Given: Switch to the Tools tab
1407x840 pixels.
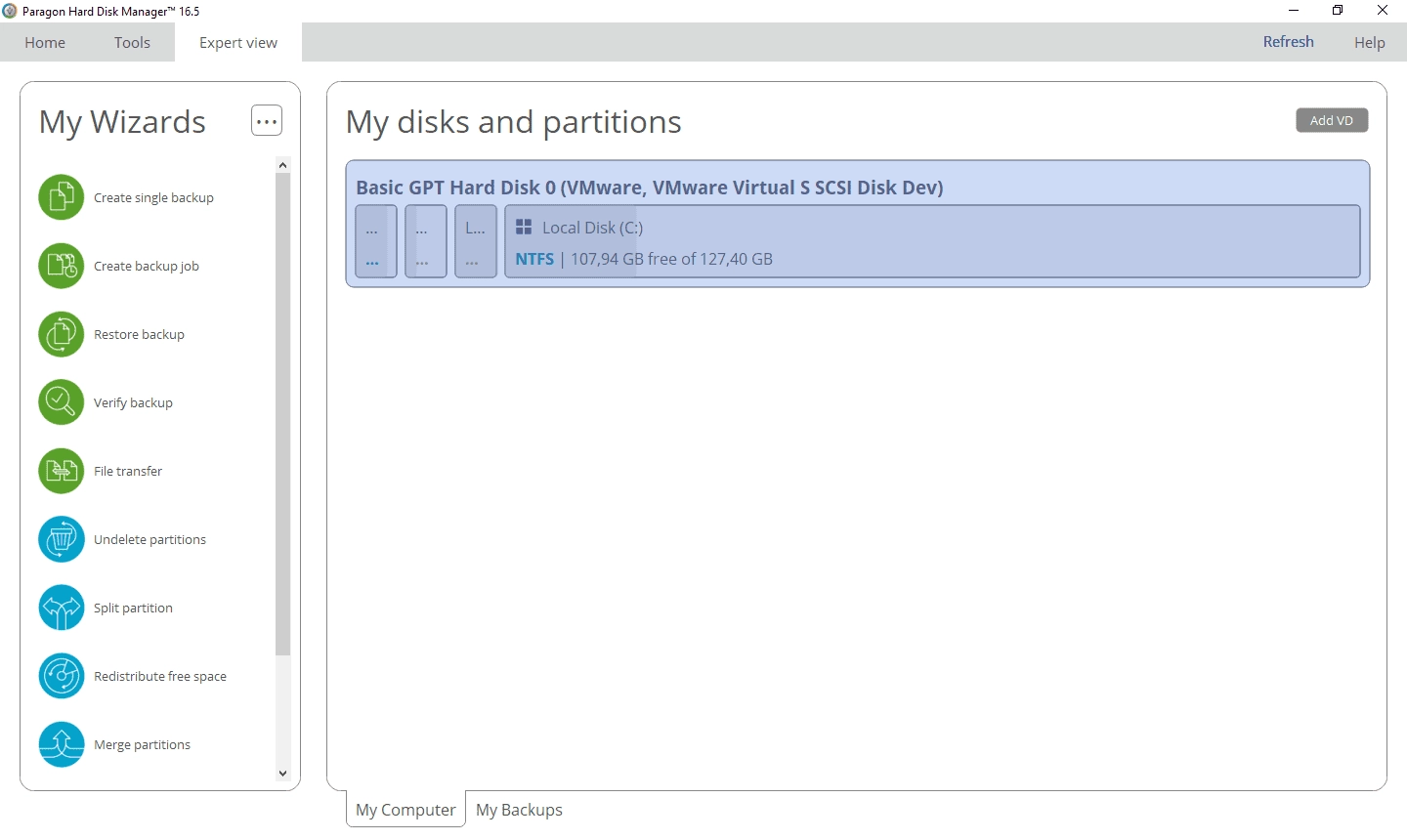Looking at the screenshot, I should pyautogui.click(x=132, y=42).
